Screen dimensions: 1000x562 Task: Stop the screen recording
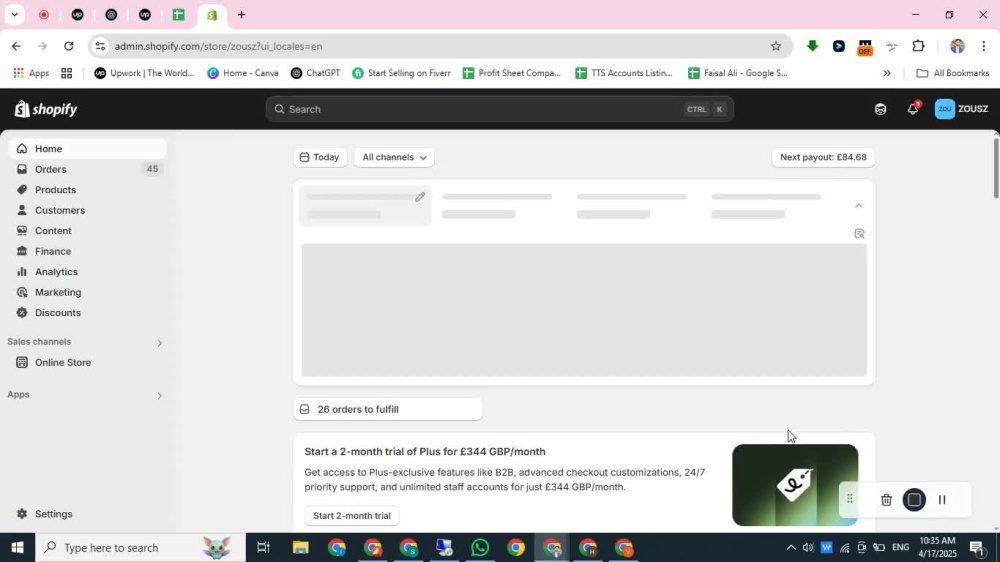(914, 499)
